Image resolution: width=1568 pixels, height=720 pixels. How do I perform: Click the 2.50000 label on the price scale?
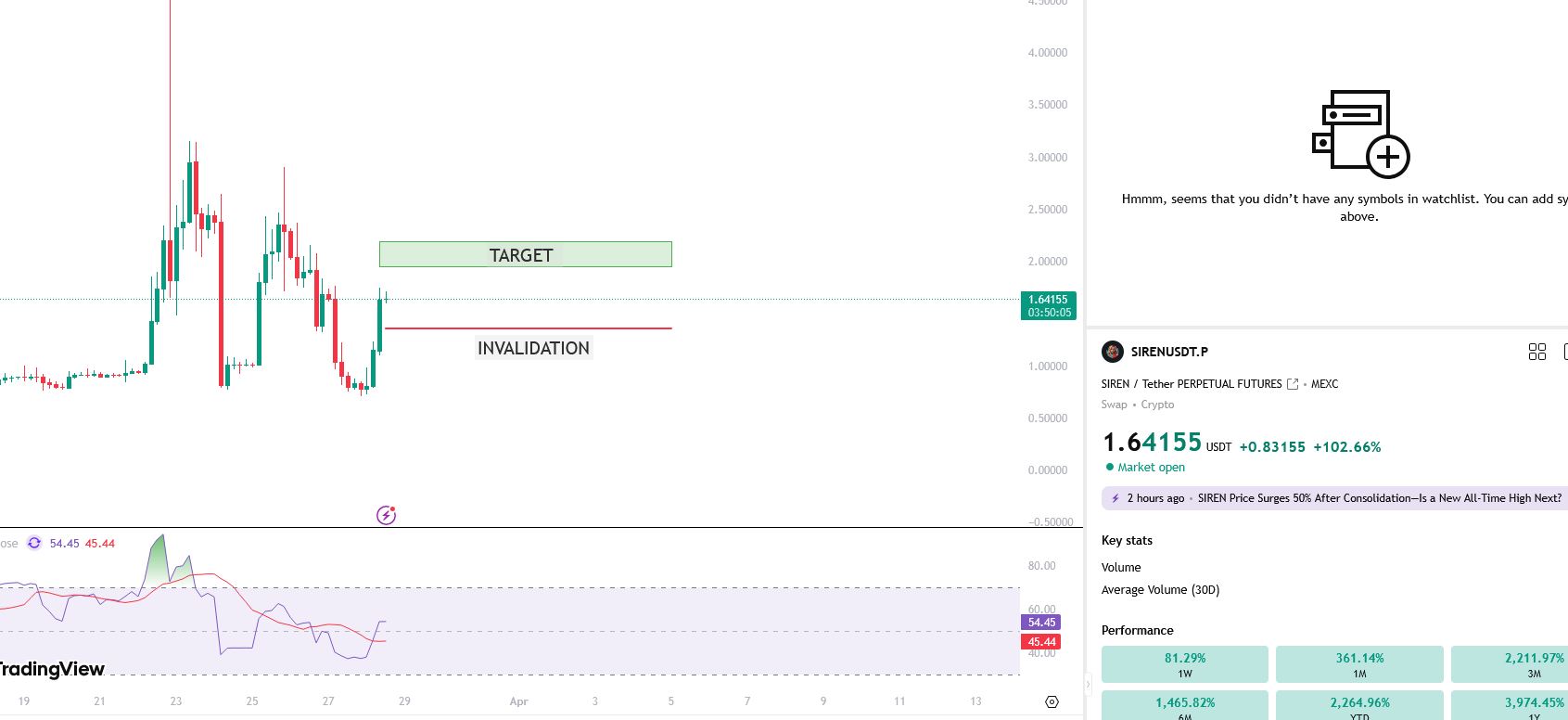coord(1047,210)
